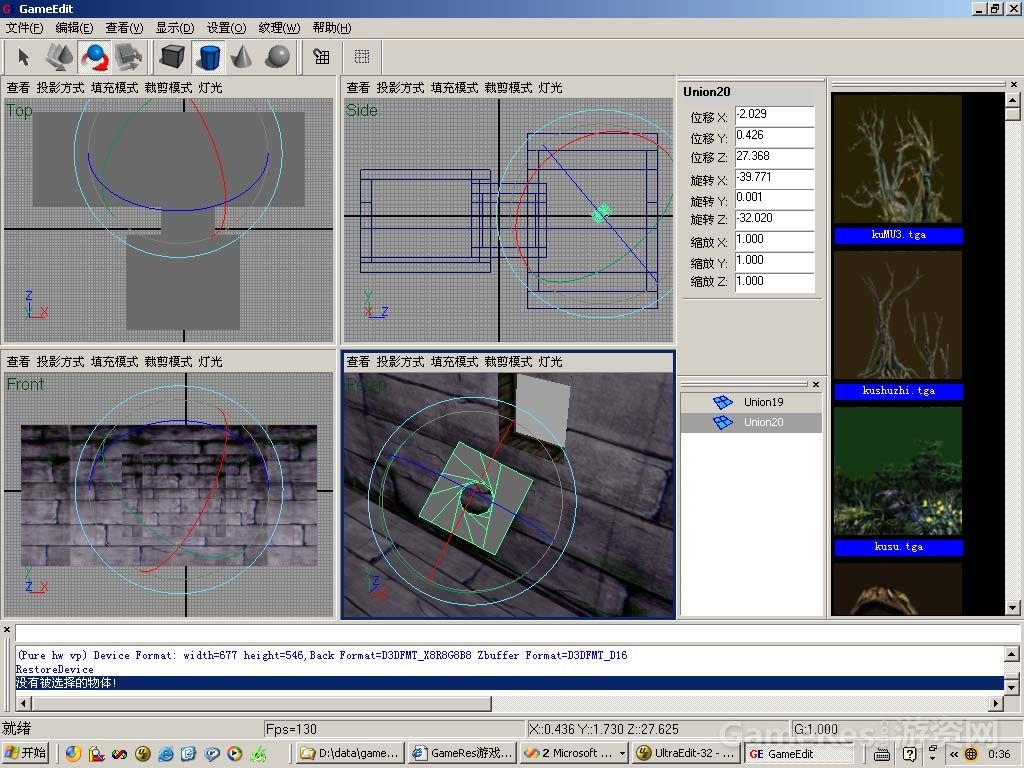Switch to UltraEdit-32 in the taskbar
Image resolution: width=1024 pixels, height=768 pixels.
click(x=683, y=753)
